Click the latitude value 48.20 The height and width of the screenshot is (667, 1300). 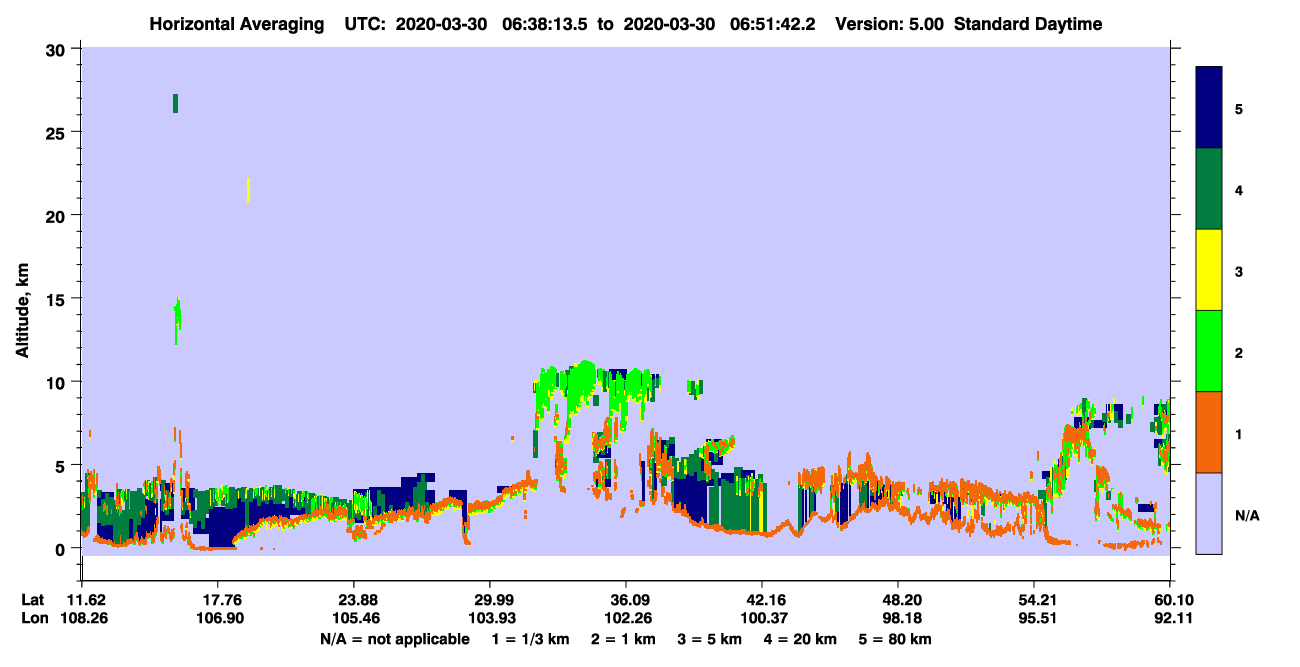[x=902, y=600]
